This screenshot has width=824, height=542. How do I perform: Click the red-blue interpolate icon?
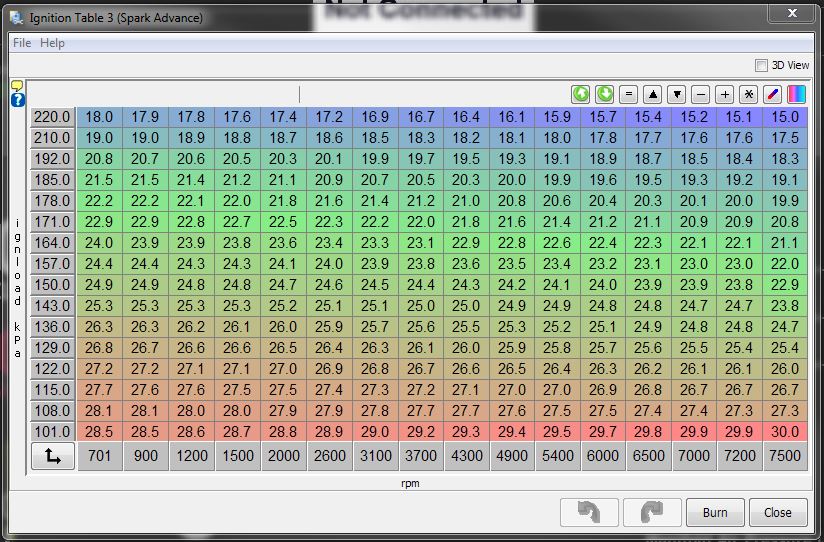(772, 94)
